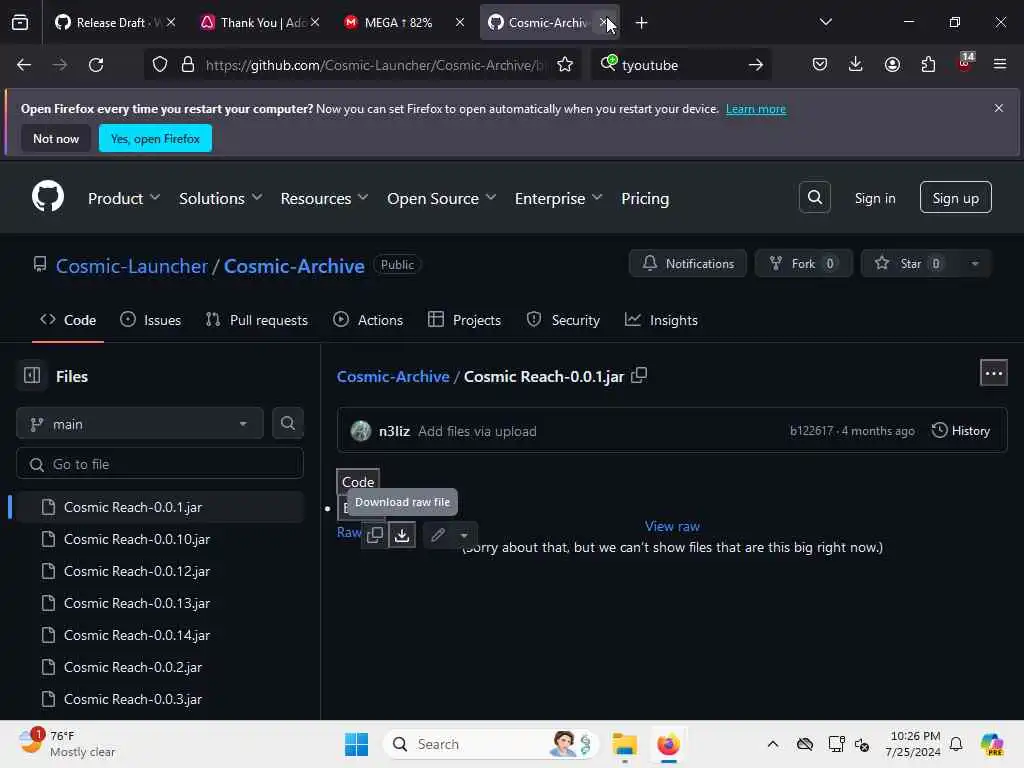Click the Firefox taskbar icon
This screenshot has height=768, width=1024.
point(668,744)
